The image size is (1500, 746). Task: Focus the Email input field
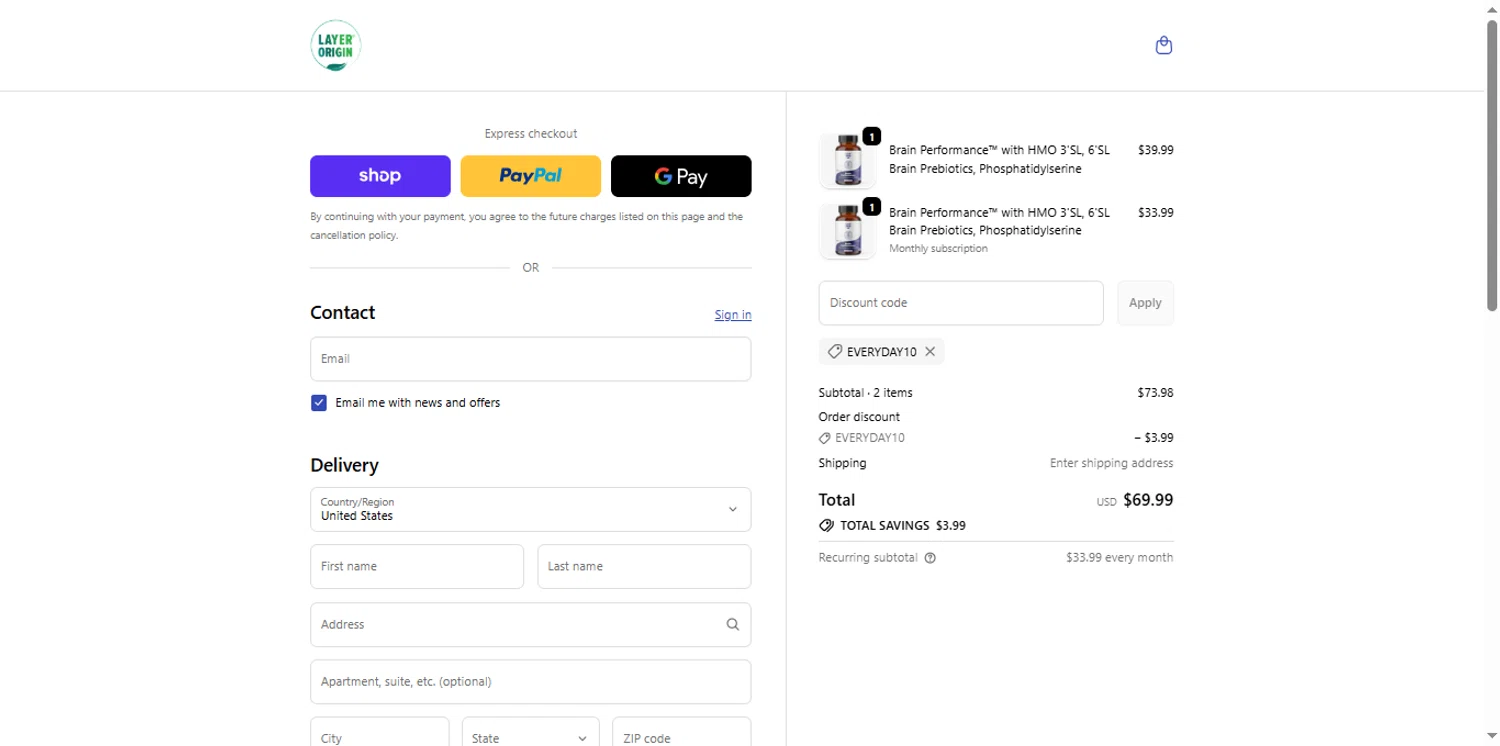click(531, 359)
